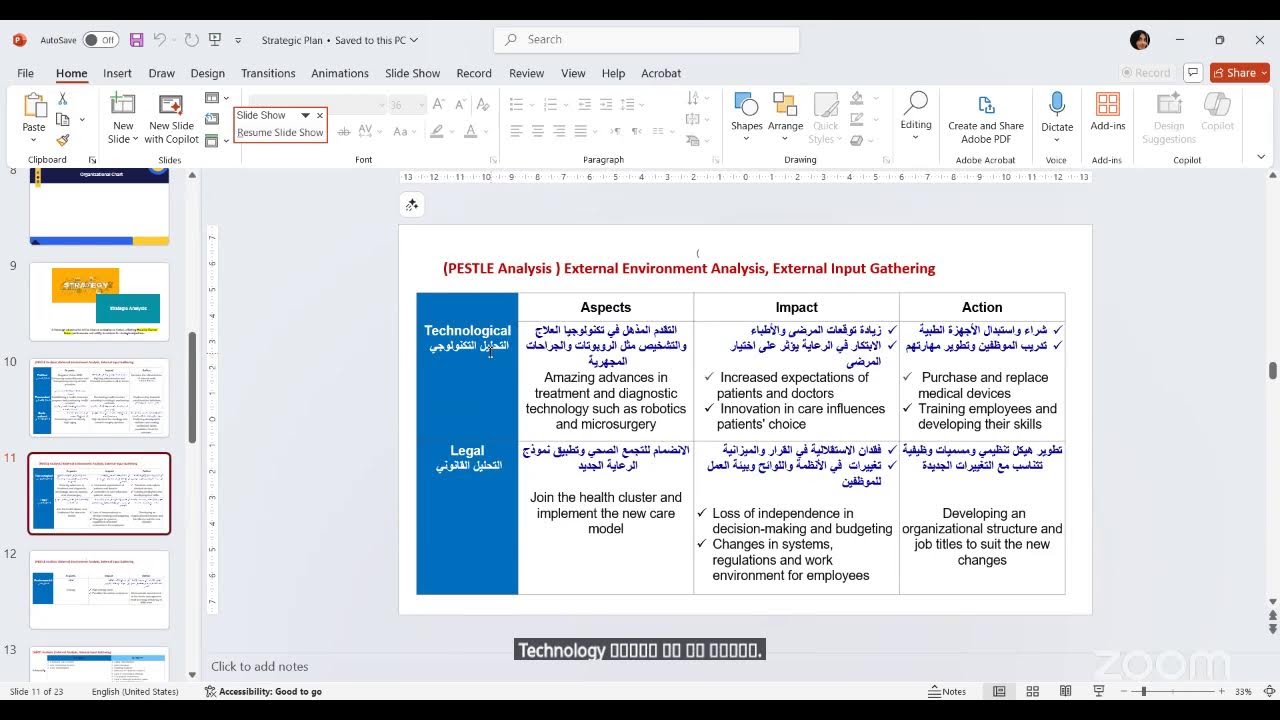Click Slide Show icon in status bar
The image size is (1280, 720).
click(1099, 691)
